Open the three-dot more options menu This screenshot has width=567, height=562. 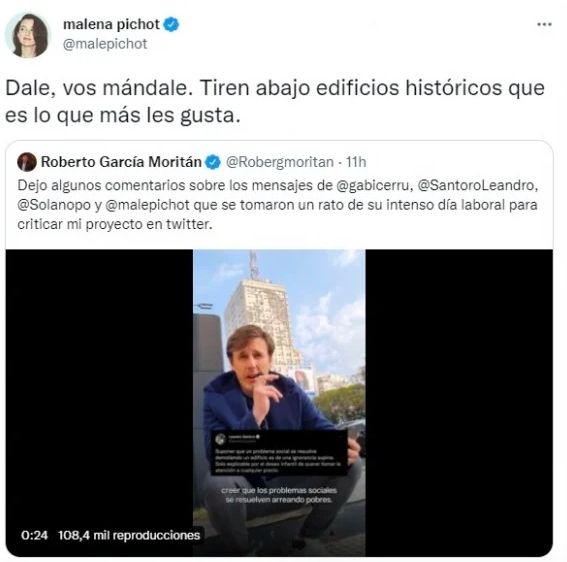pos(544,24)
